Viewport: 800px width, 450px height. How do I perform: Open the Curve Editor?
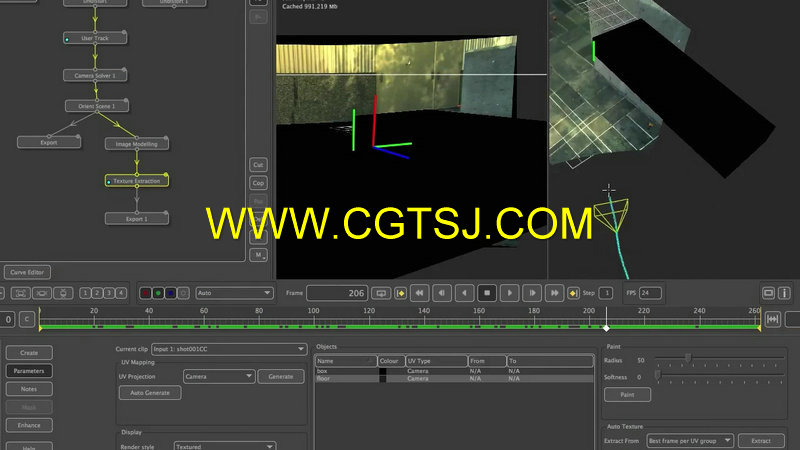[x=27, y=272]
